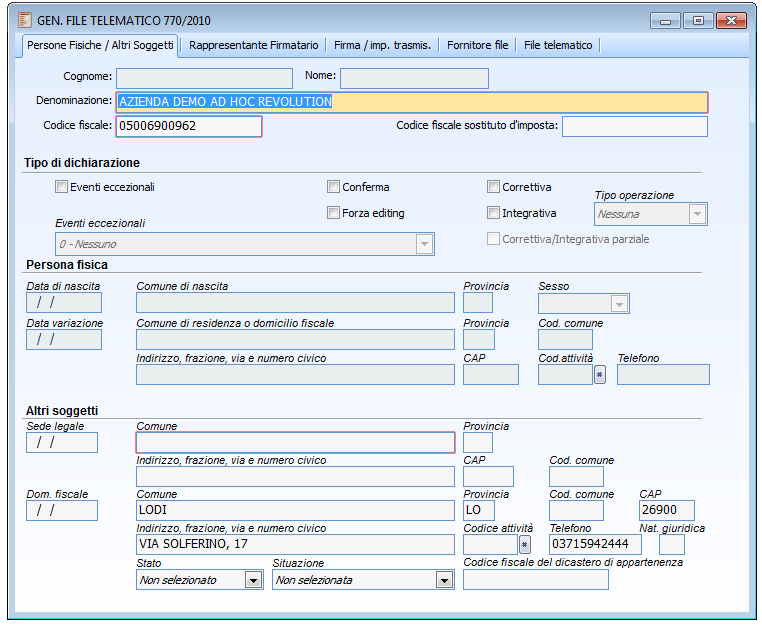Viewport: 762px width, 625px height.
Task: Toggle Correttiva/Integrativa parziale checkbox
Action: tap(493, 239)
